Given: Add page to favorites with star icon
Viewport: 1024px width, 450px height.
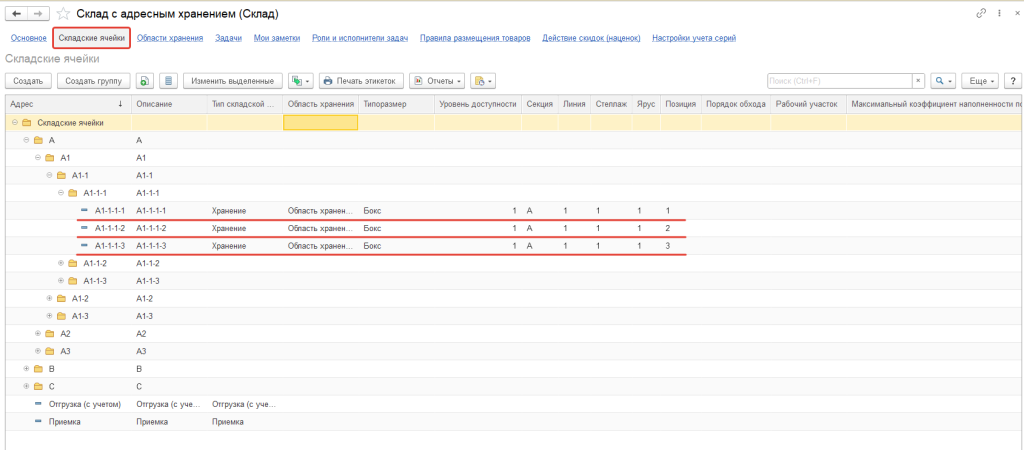Looking at the screenshot, I should click(x=64, y=14).
